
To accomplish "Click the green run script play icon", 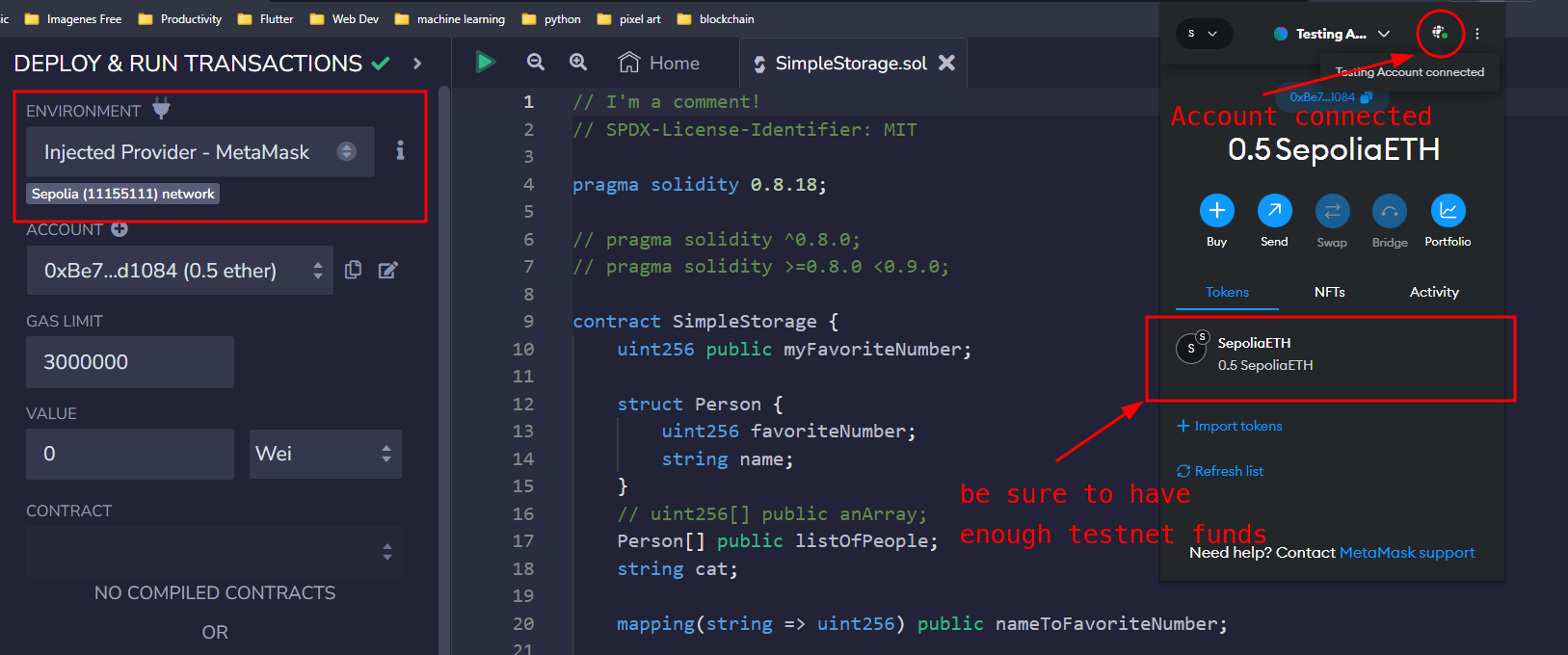I will tap(486, 63).
